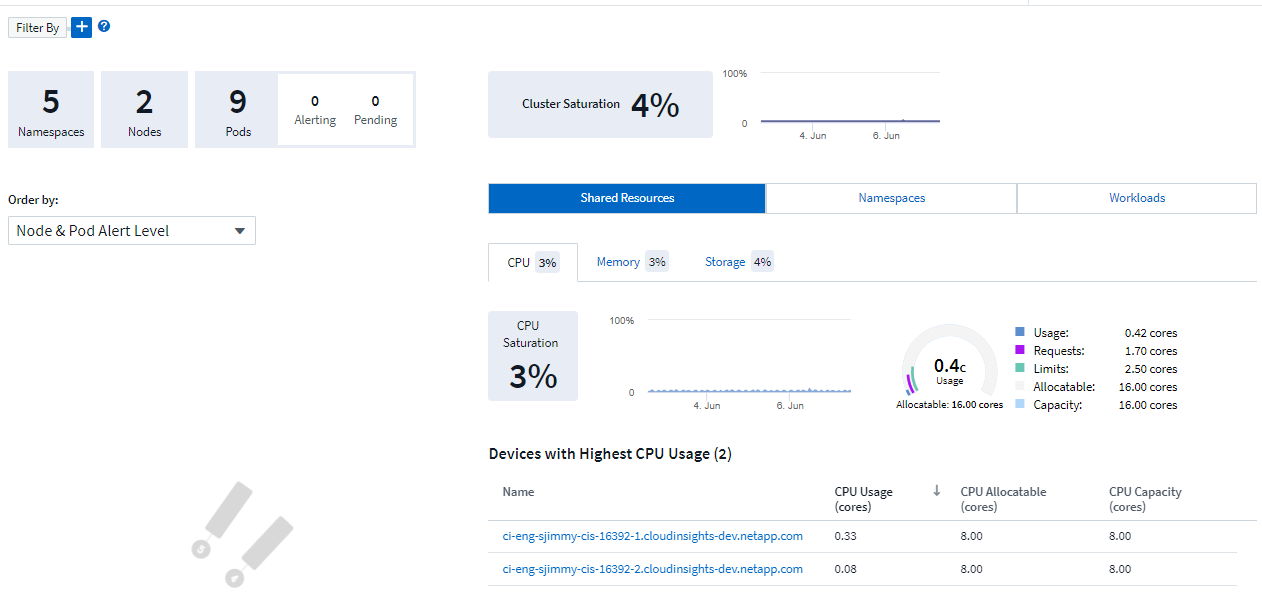Click the Filter By button
1262x607 pixels.
pyautogui.click(x=37, y=28)
